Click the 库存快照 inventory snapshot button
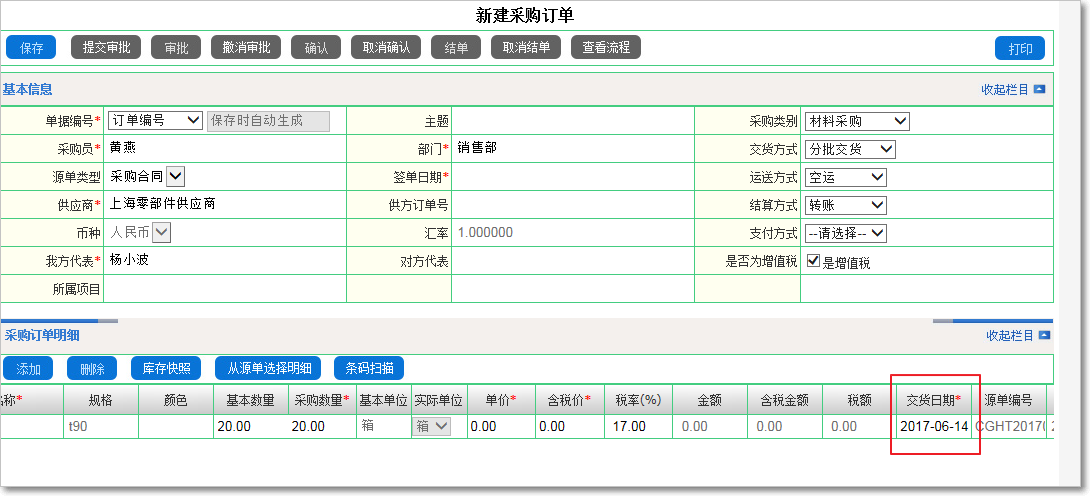The image size is (1090, 496). [x=166, y=368]
